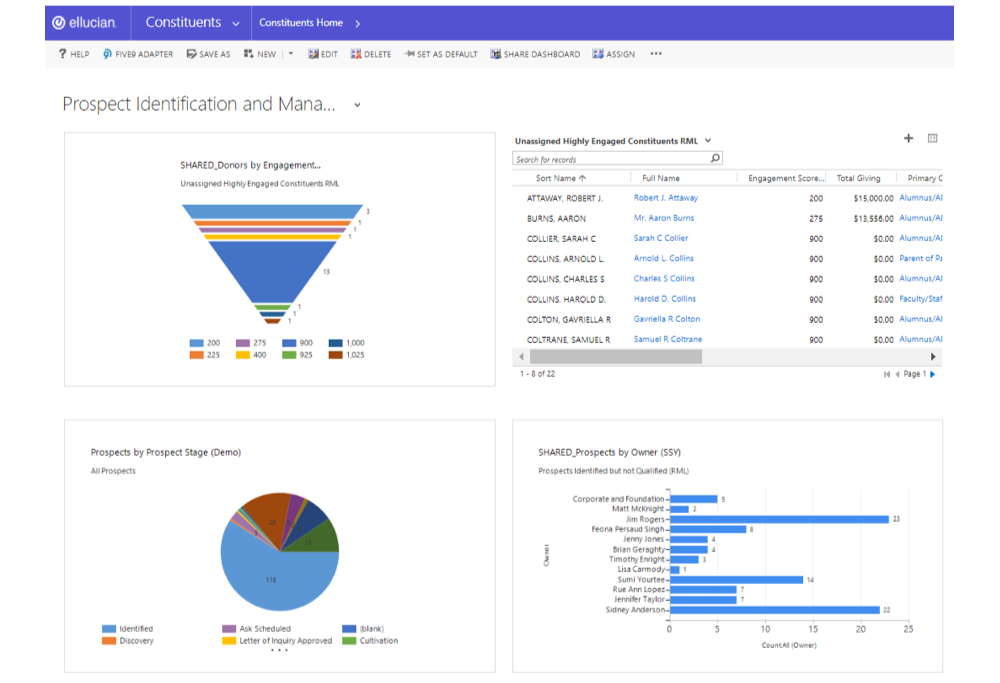Click chevron after Constituents Home
This screenshot has height=683, width=1000.
pos(358,24)
